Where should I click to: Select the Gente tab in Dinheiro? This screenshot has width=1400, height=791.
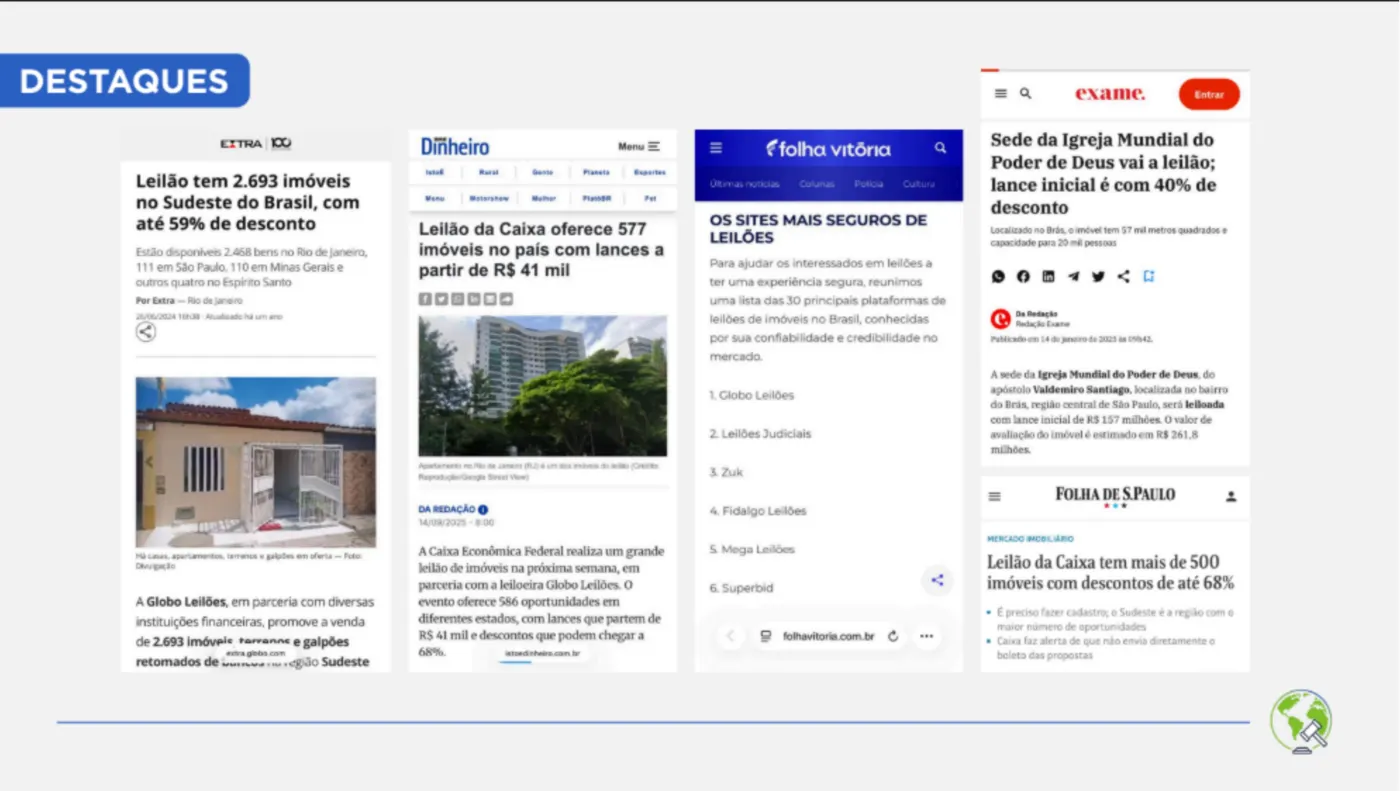(542, 172)
